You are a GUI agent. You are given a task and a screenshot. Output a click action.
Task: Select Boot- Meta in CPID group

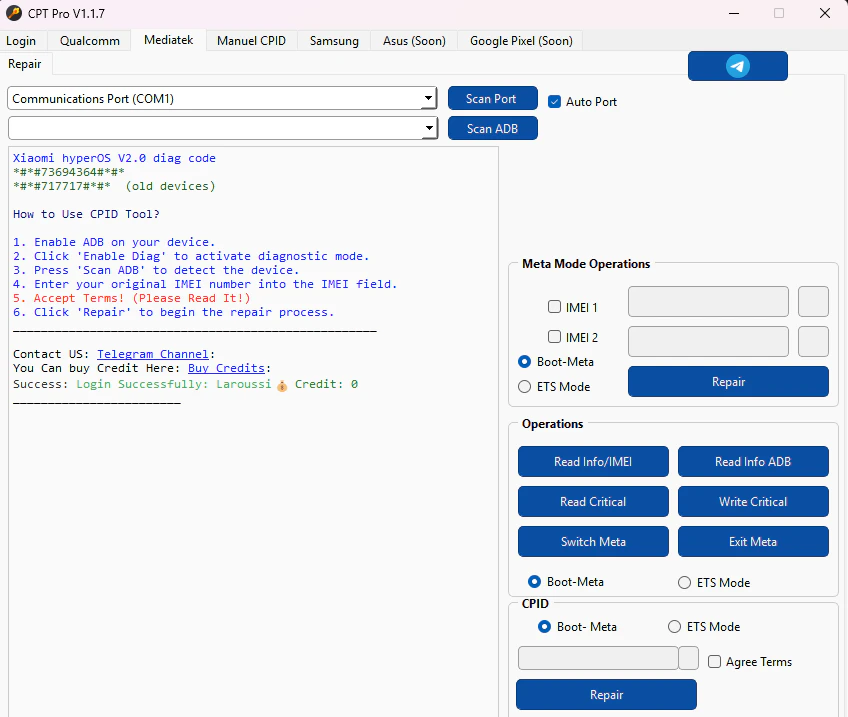tap(545, 627)
